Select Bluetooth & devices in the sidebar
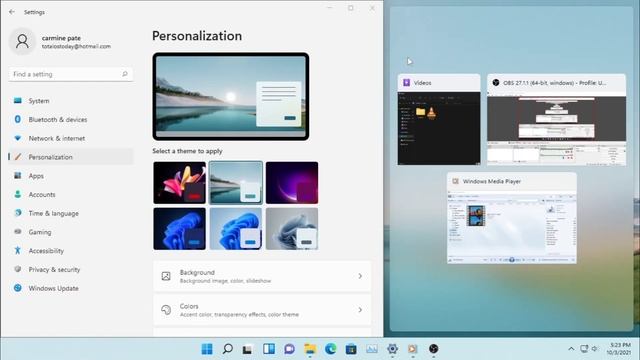The height and width of the screenshot is (360, 640). pos(71,119)
